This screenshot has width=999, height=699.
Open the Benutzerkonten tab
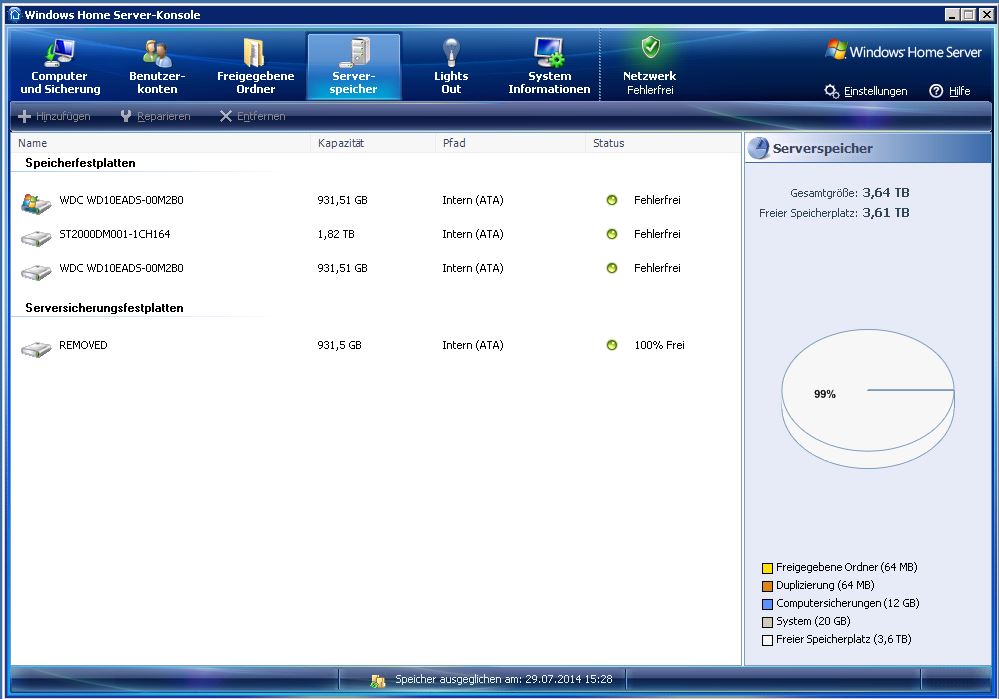coord(157,67)
